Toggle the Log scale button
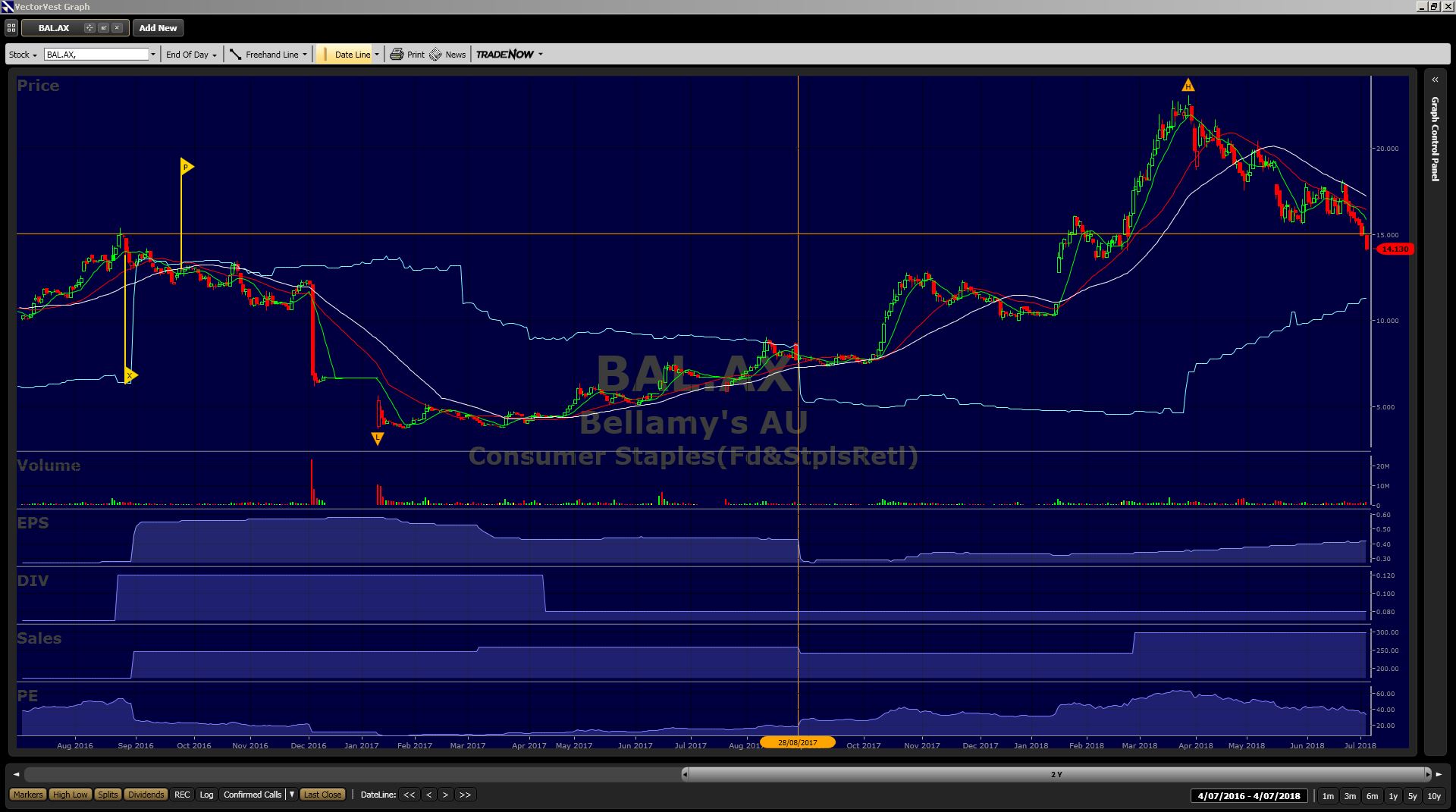1456x812 pixels. click(206, 795)
